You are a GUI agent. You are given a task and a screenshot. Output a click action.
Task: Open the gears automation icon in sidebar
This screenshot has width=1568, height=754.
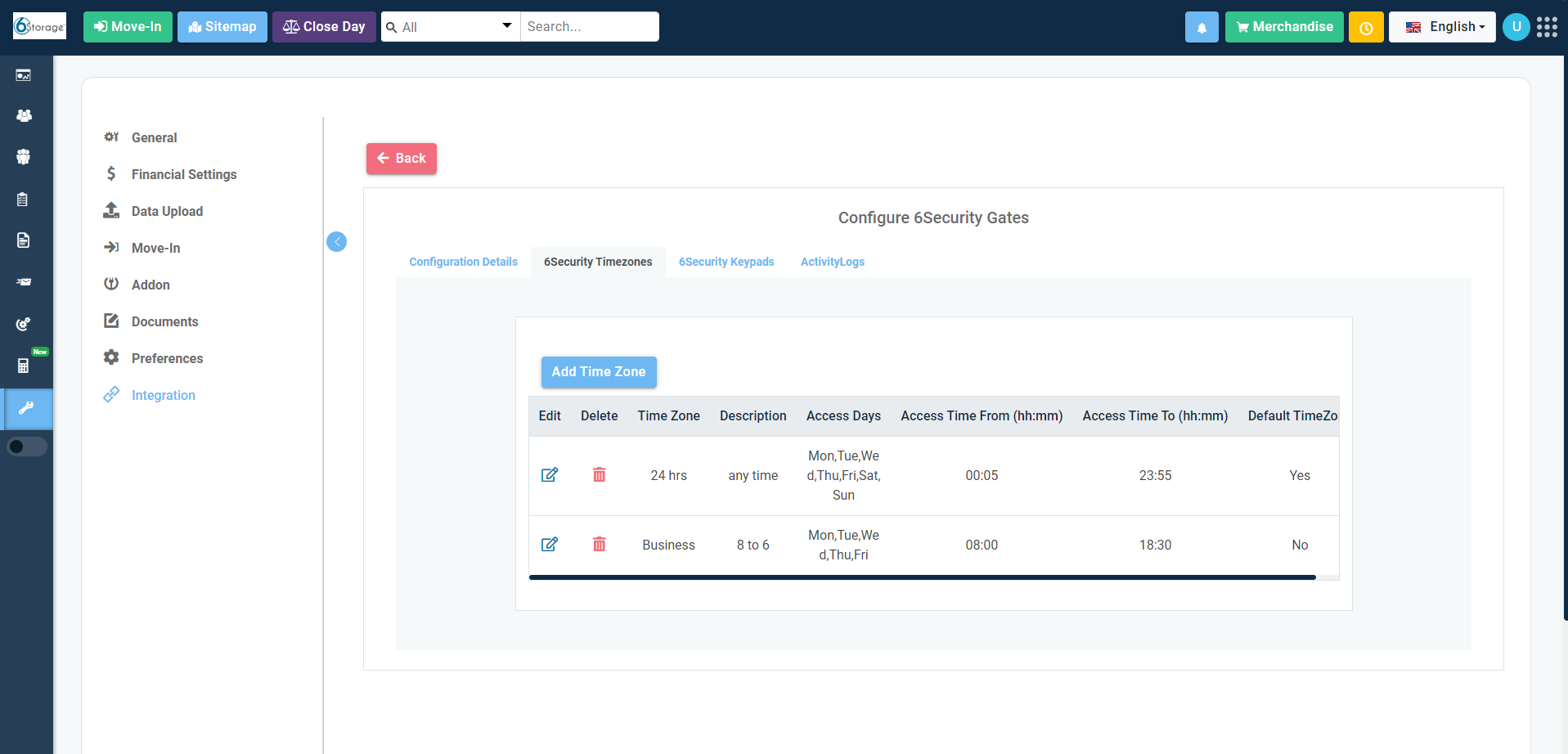click(24, 324)
